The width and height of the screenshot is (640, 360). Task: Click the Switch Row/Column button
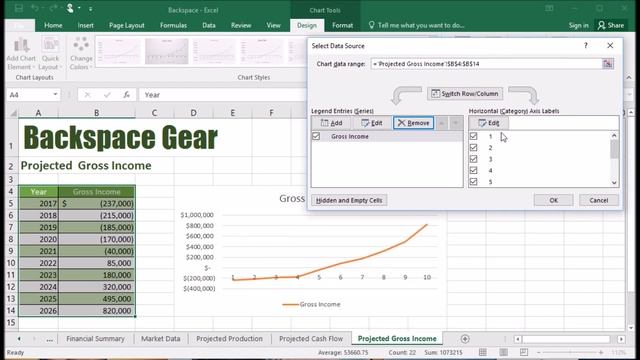pyautogui.click(x=465, y=93)
